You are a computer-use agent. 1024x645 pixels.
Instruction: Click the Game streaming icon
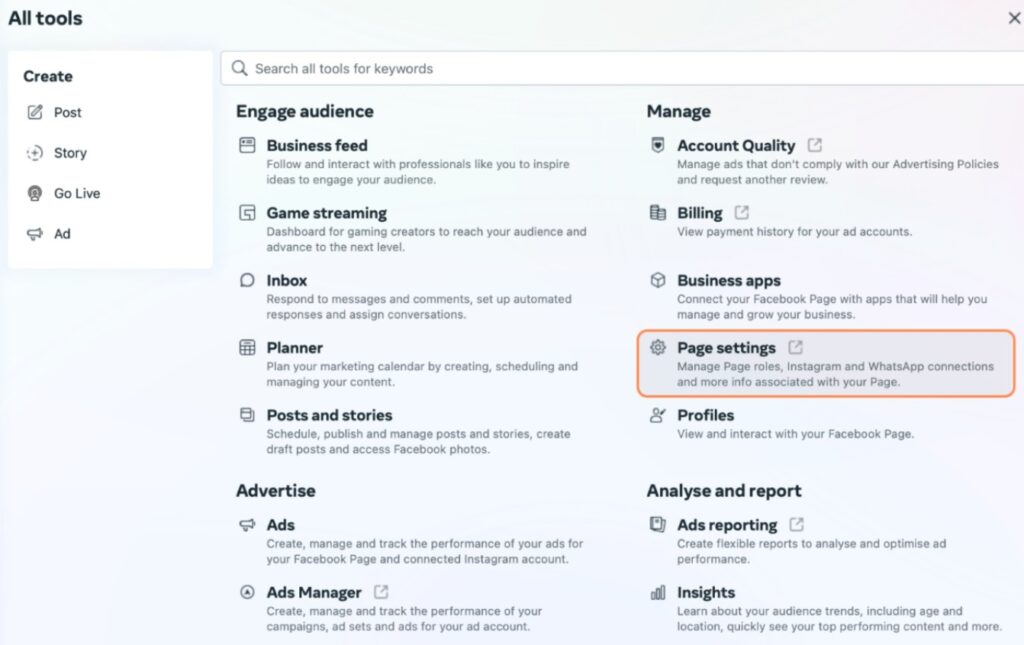tap(247, 213)
